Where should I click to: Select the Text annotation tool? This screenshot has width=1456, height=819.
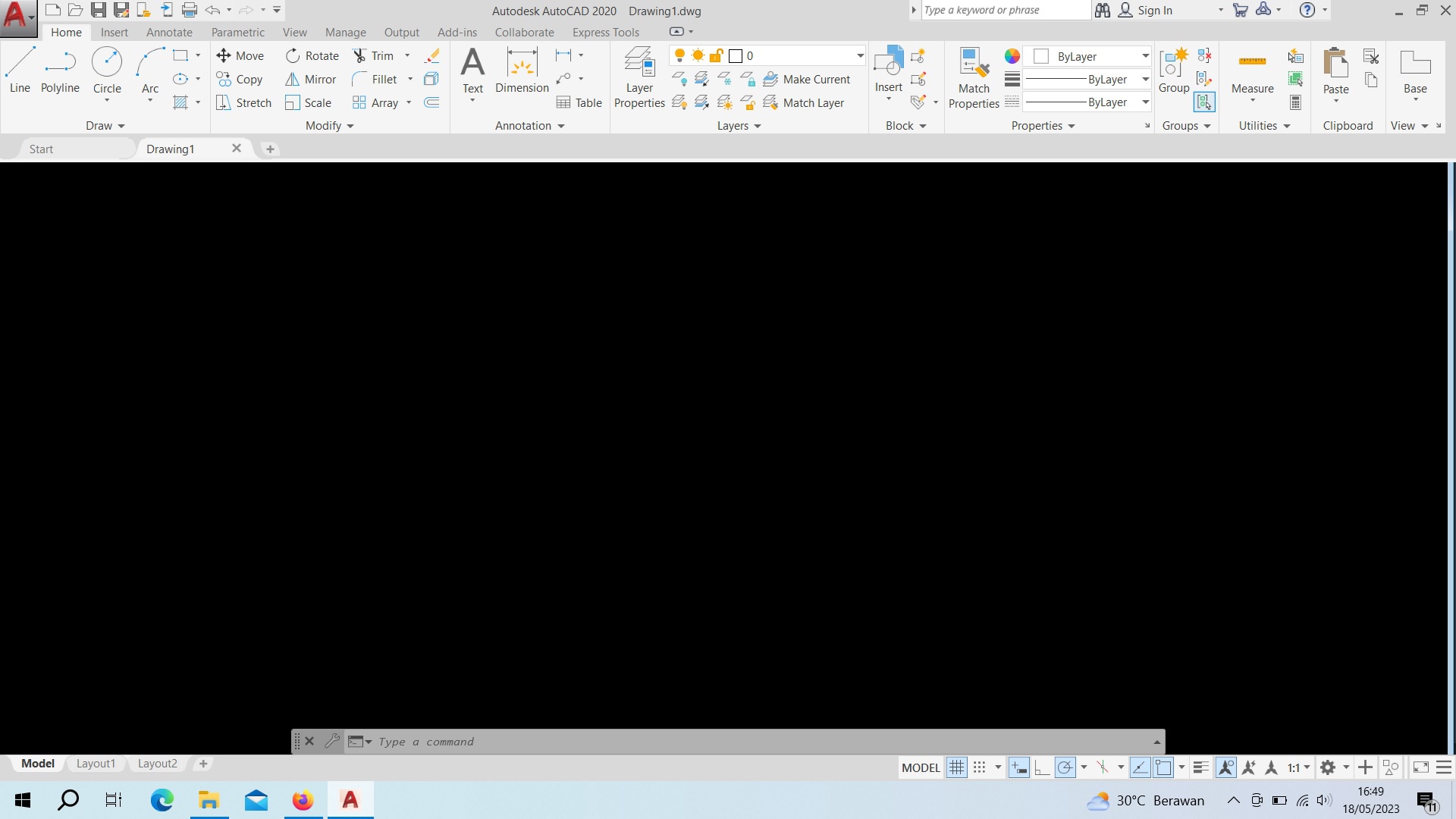(472, 73)
